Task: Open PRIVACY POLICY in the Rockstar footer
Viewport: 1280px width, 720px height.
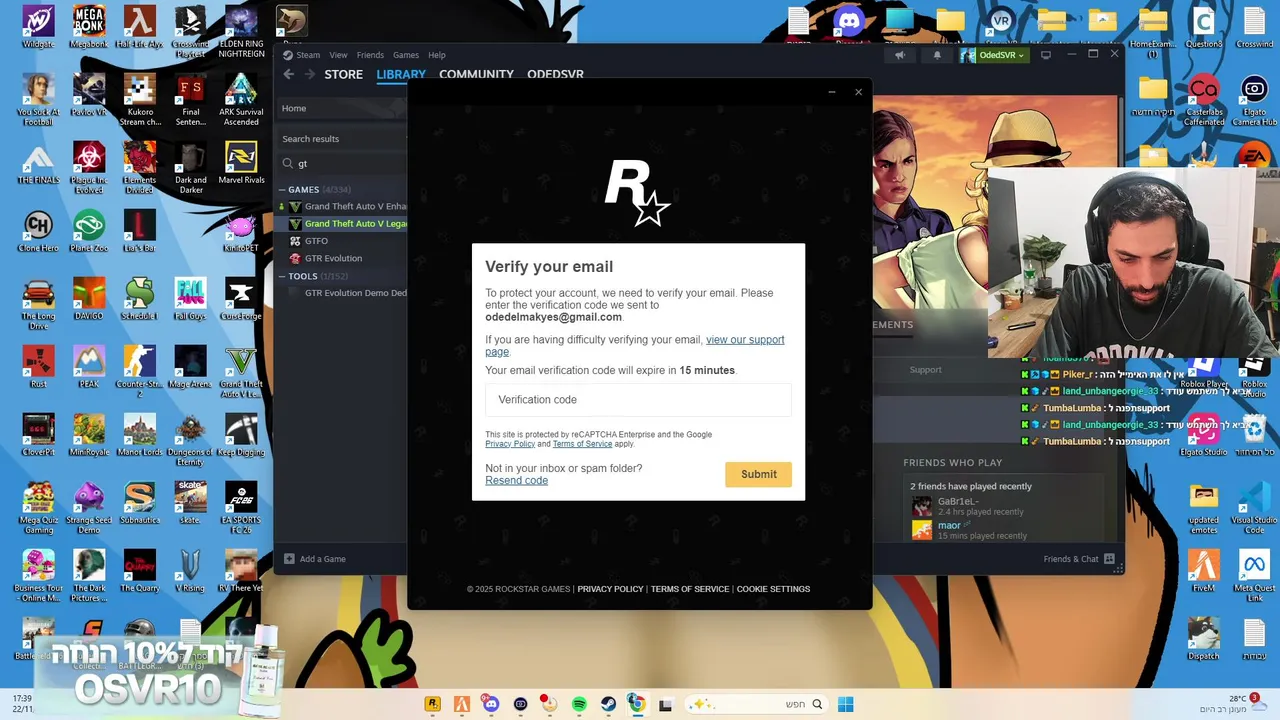Action: (x=610, y=589)
